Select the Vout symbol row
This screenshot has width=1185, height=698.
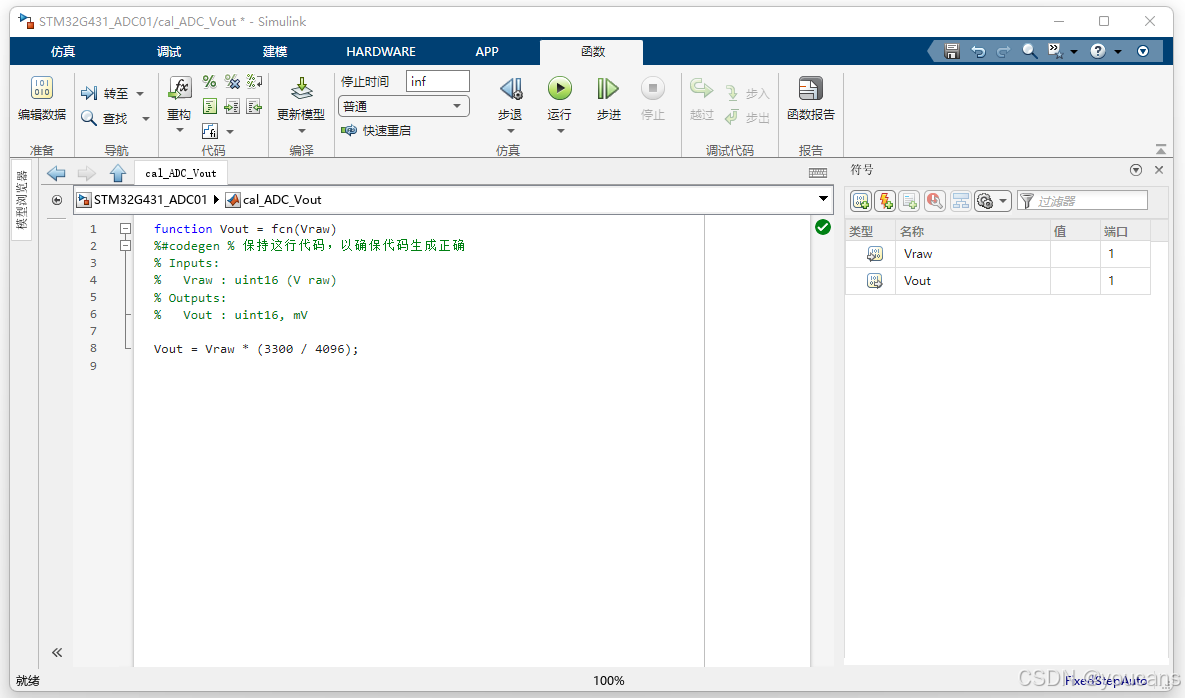pyautogui.click(x=998, y=281)
